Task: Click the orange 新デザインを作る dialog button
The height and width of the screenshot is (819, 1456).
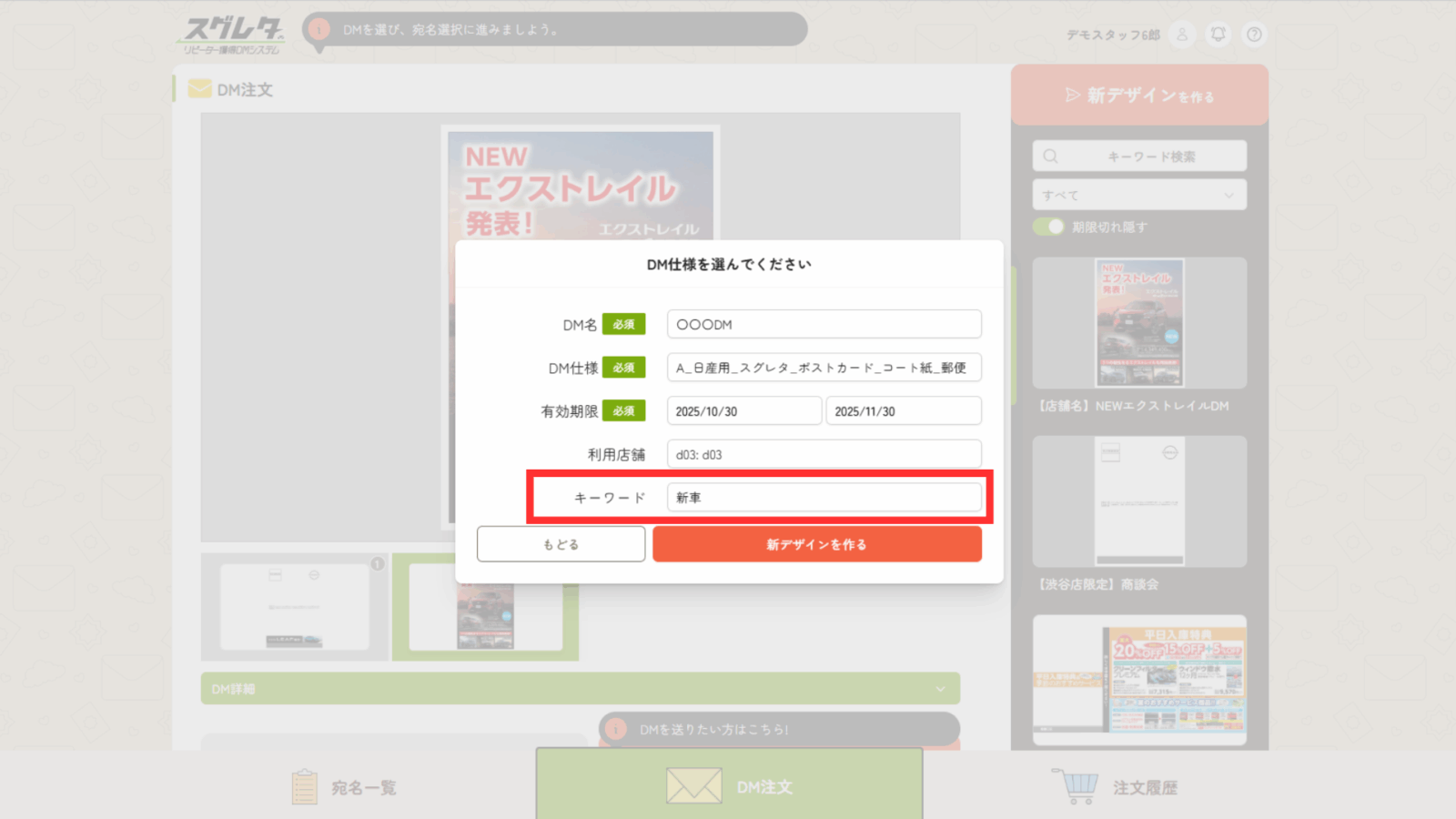Action: (816, 544)
